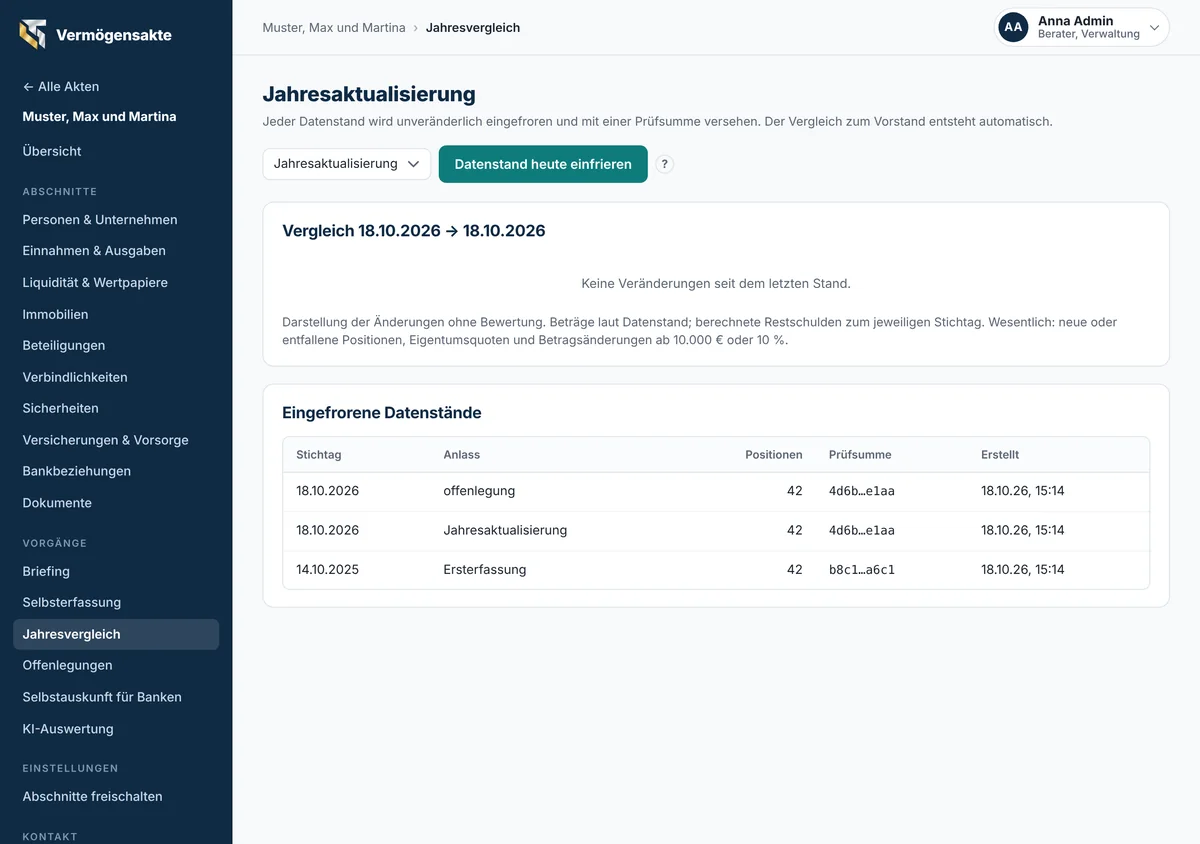
Task: Open Bankbeziehungen section
Action: (x=77, y=471)
